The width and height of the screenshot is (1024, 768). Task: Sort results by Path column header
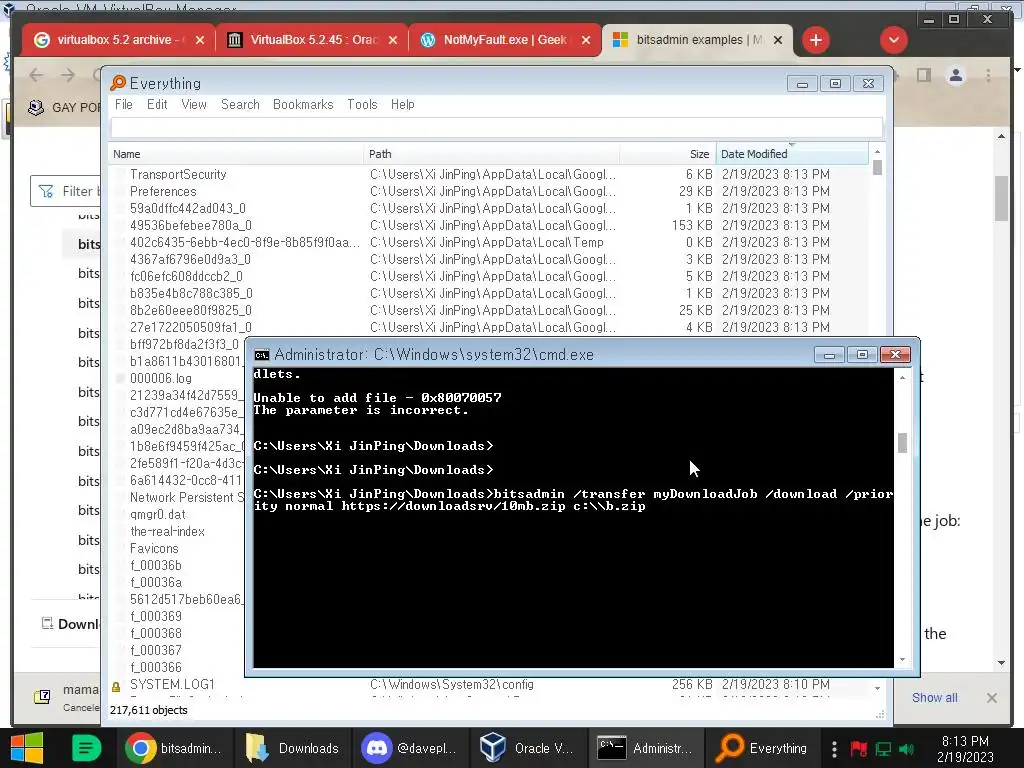pos(491,154)
